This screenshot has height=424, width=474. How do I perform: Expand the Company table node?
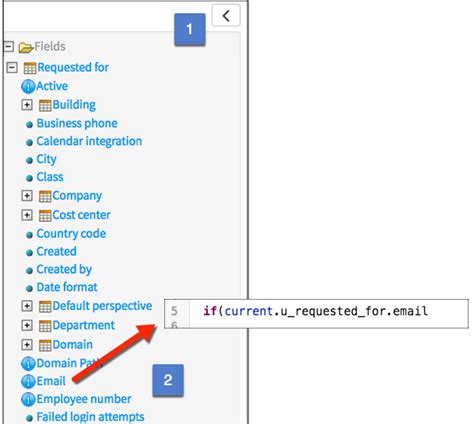[27, 196]
